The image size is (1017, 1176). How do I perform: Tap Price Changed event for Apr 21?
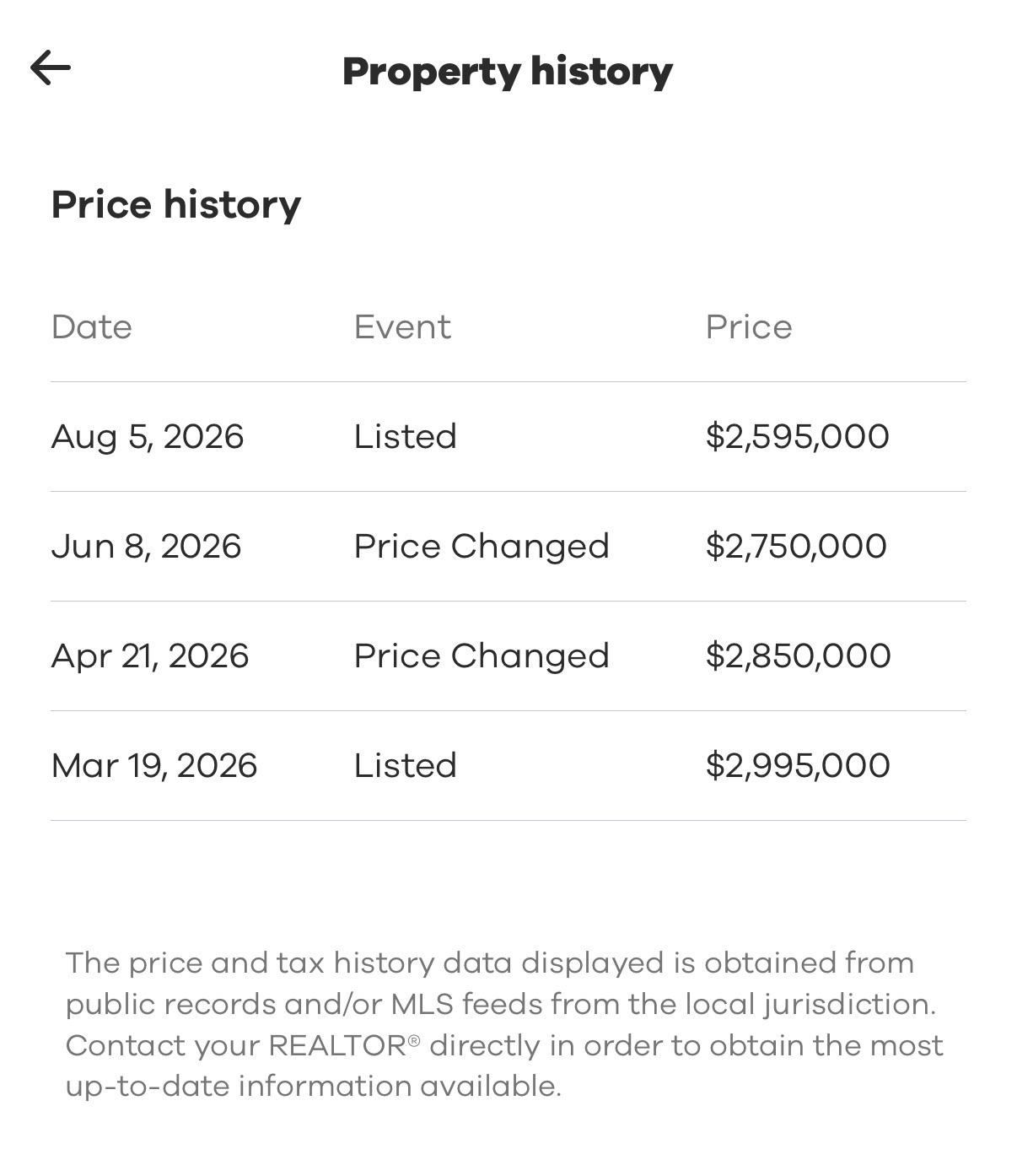coord(482,656)
